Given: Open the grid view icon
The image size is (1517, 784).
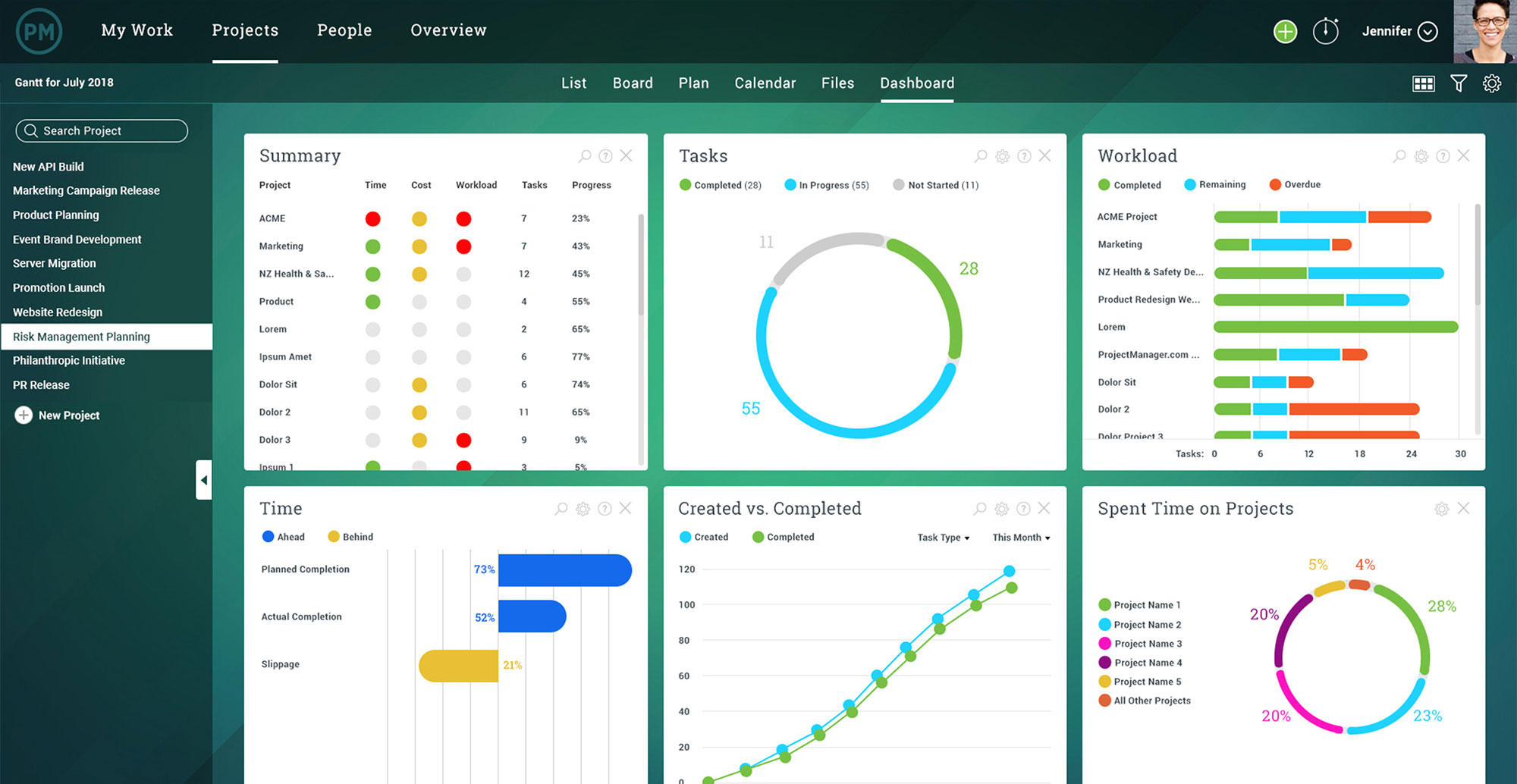Looking at the screenshot, I should click(x=1423, y=83).
